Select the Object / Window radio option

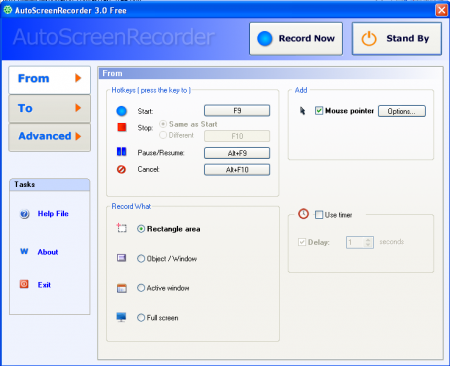pos(141,258)
